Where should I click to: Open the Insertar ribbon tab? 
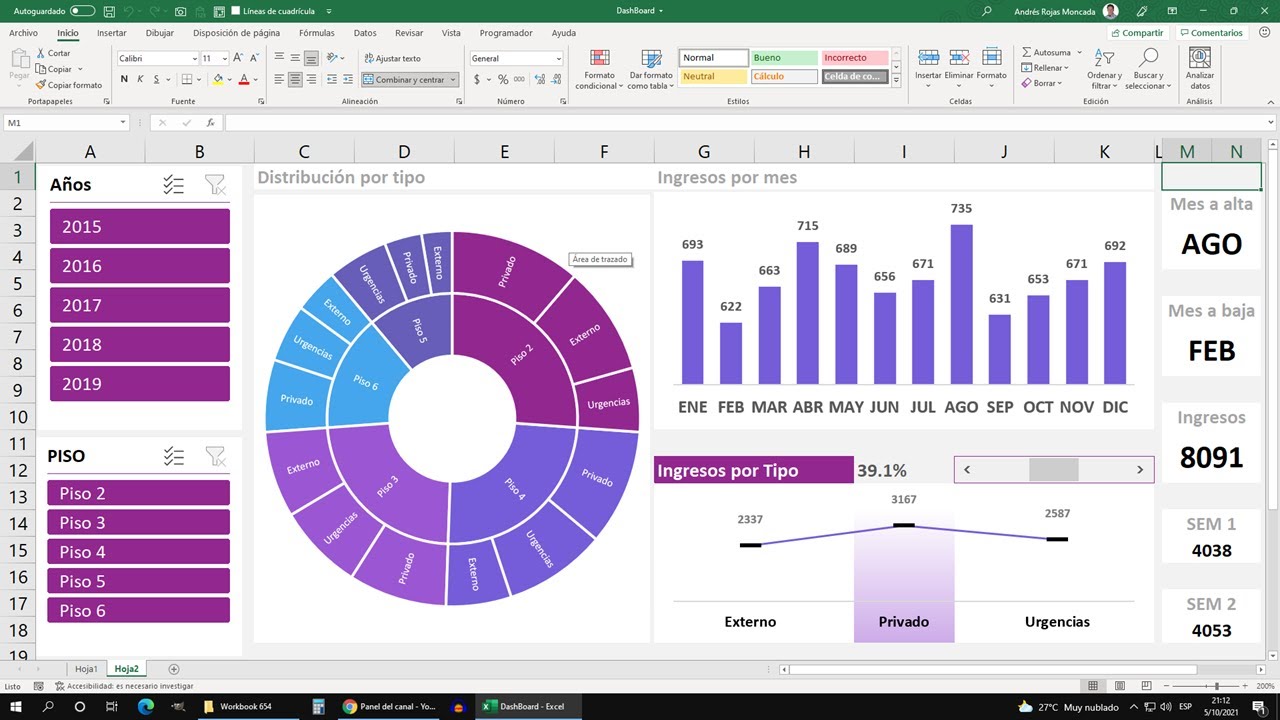pyautogui.click(x=111, y=33)
